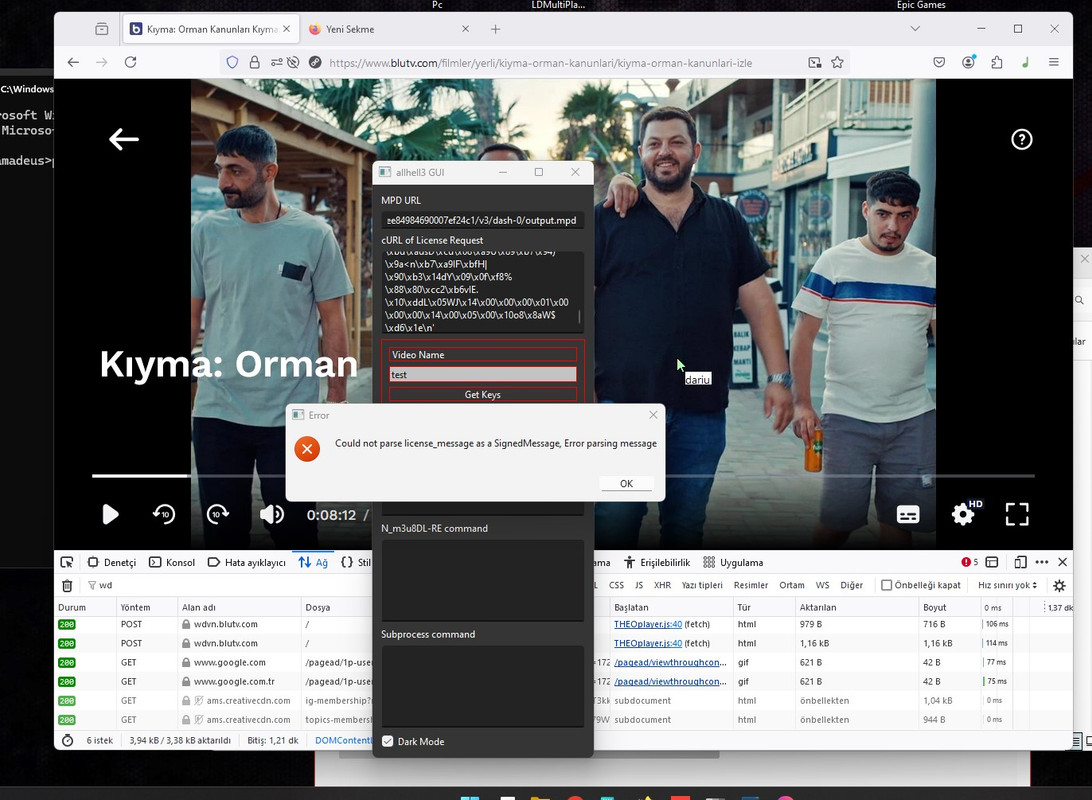
Task: Filter network requests by Diğer
Action: (851, 586)
